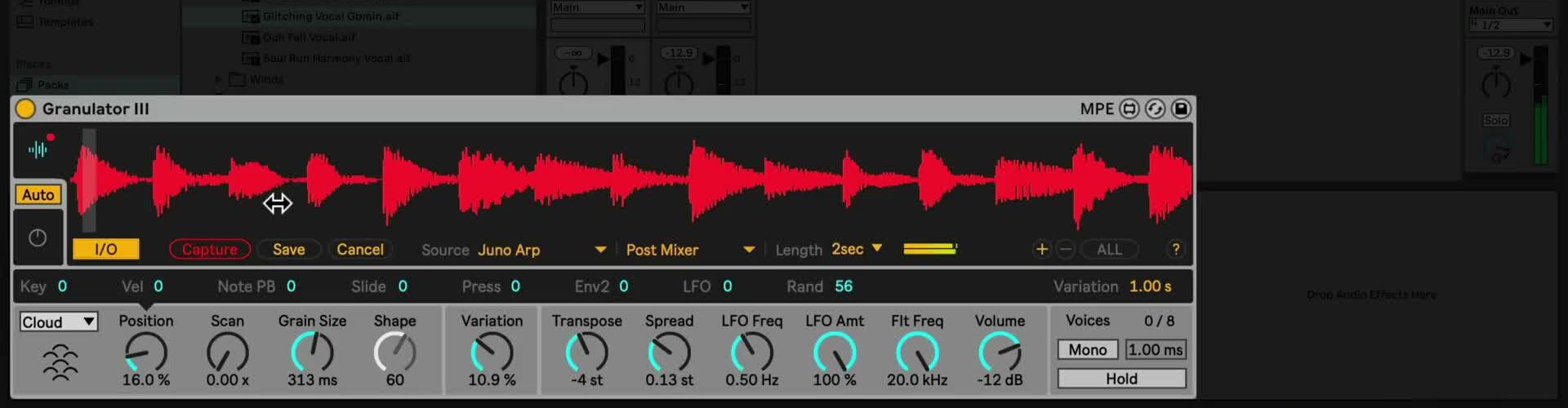Open help with the question mark icon
The height and width of the screenshot is (408, 1568).
click(1175, 250)
